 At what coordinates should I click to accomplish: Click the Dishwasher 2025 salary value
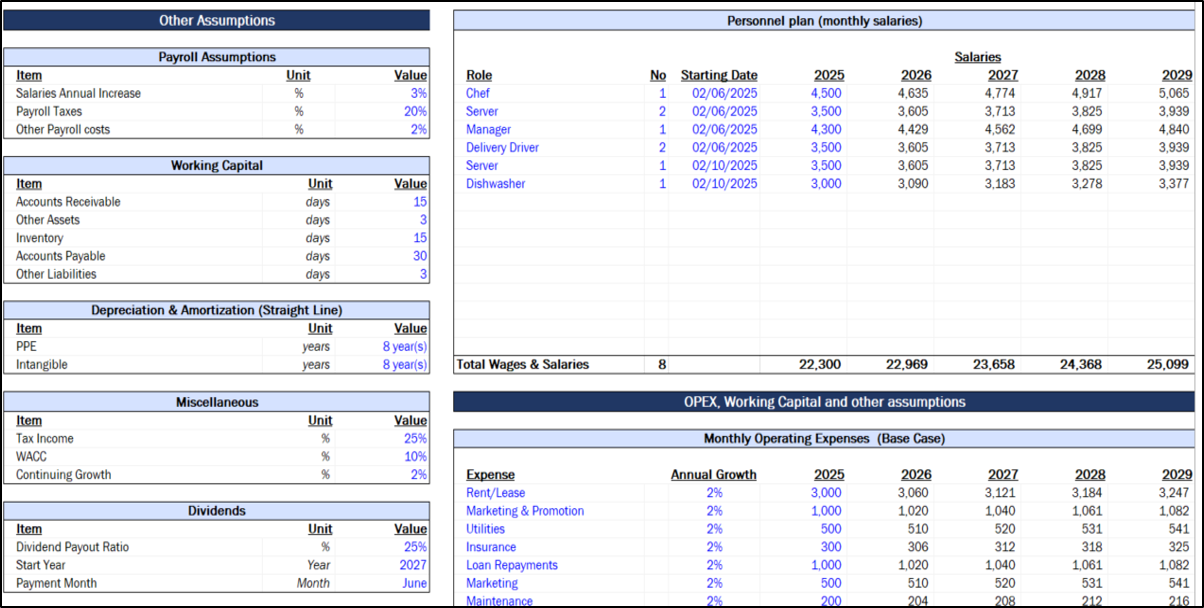(826, 183)
